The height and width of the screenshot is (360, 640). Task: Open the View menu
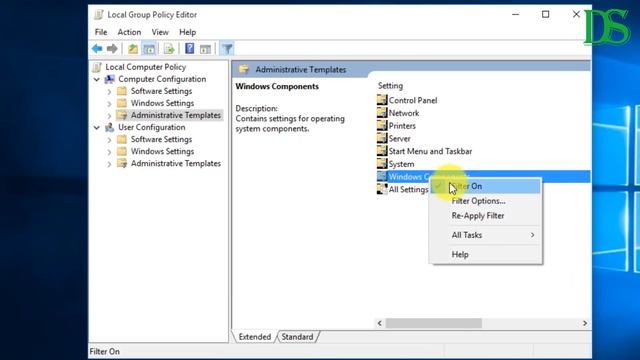[x=160, y=32]
